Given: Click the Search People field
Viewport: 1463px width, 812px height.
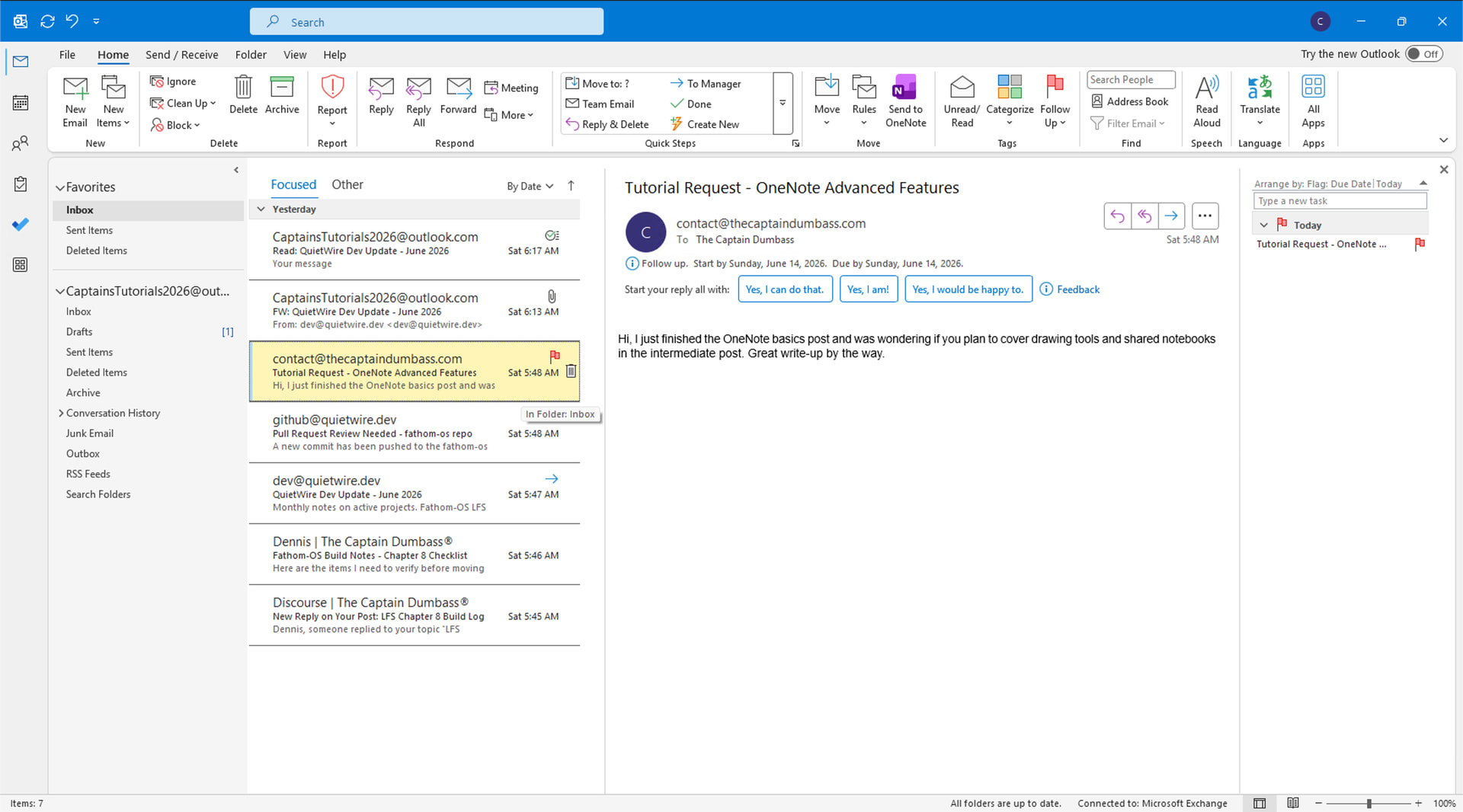Looking at the screenshot, I should (x=1131, y=80).
